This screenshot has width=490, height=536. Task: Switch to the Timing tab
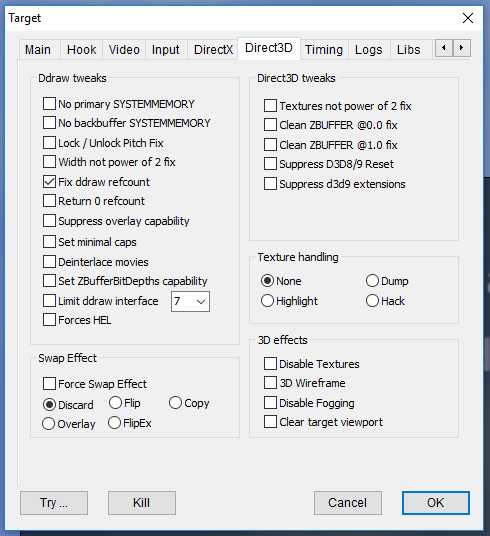[324, 50]
